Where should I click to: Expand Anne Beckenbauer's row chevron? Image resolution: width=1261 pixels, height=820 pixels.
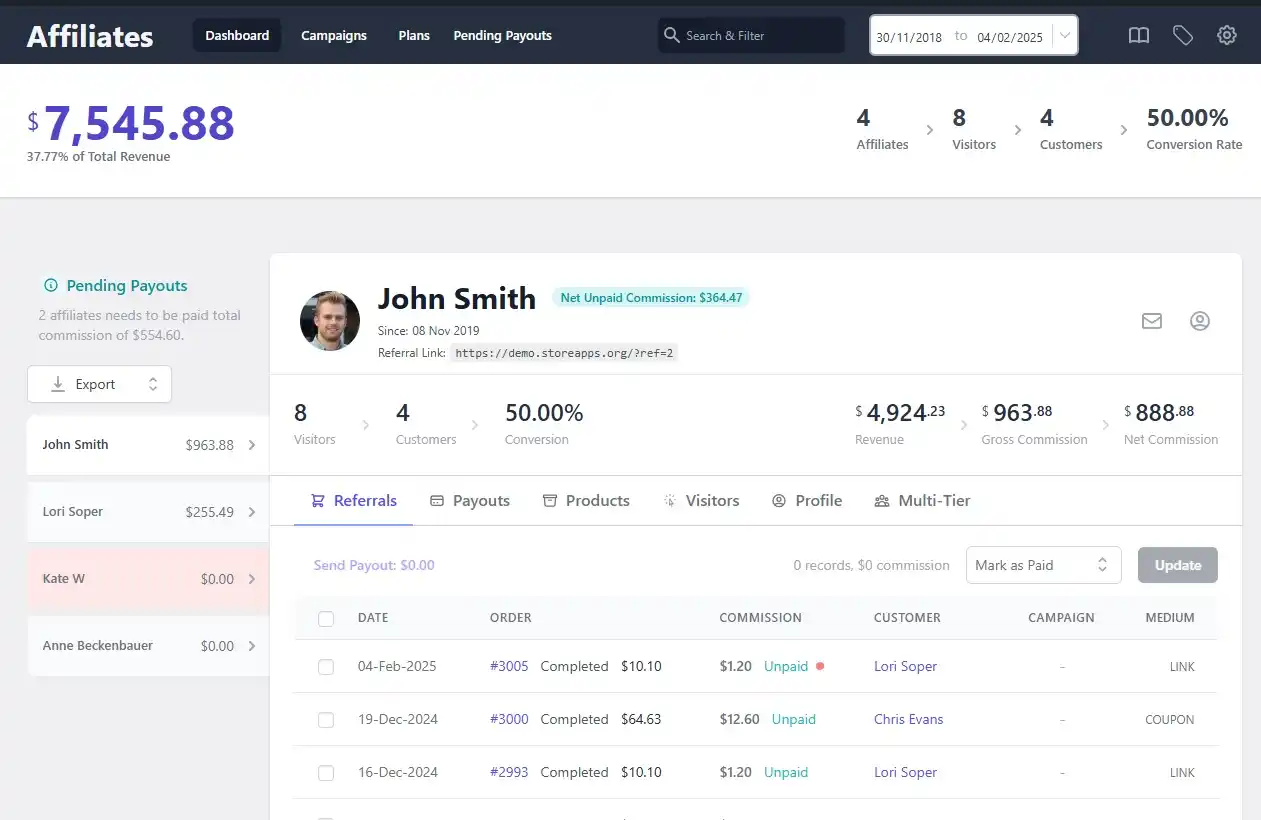tap(252, 646)
